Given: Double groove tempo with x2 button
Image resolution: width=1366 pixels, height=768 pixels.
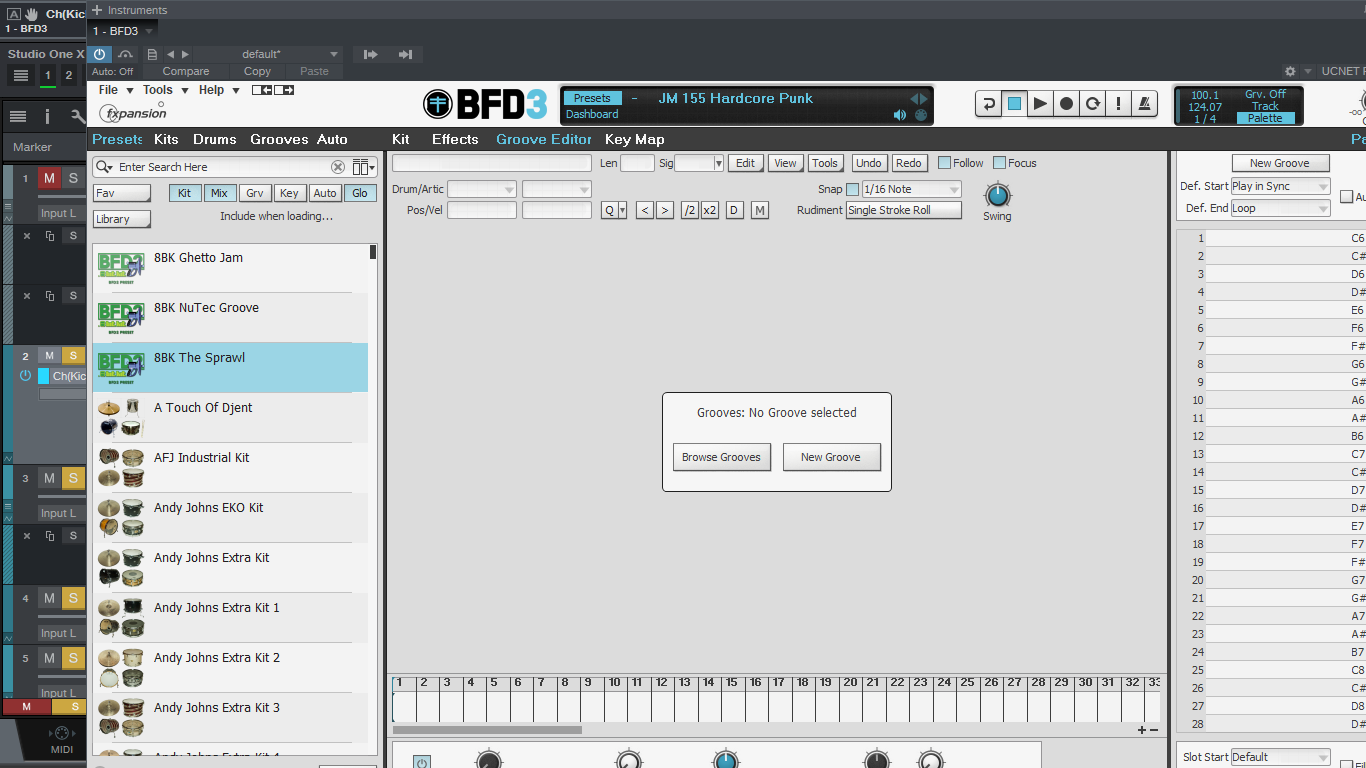Looking at the screenshot, I should tap(710, 210).
